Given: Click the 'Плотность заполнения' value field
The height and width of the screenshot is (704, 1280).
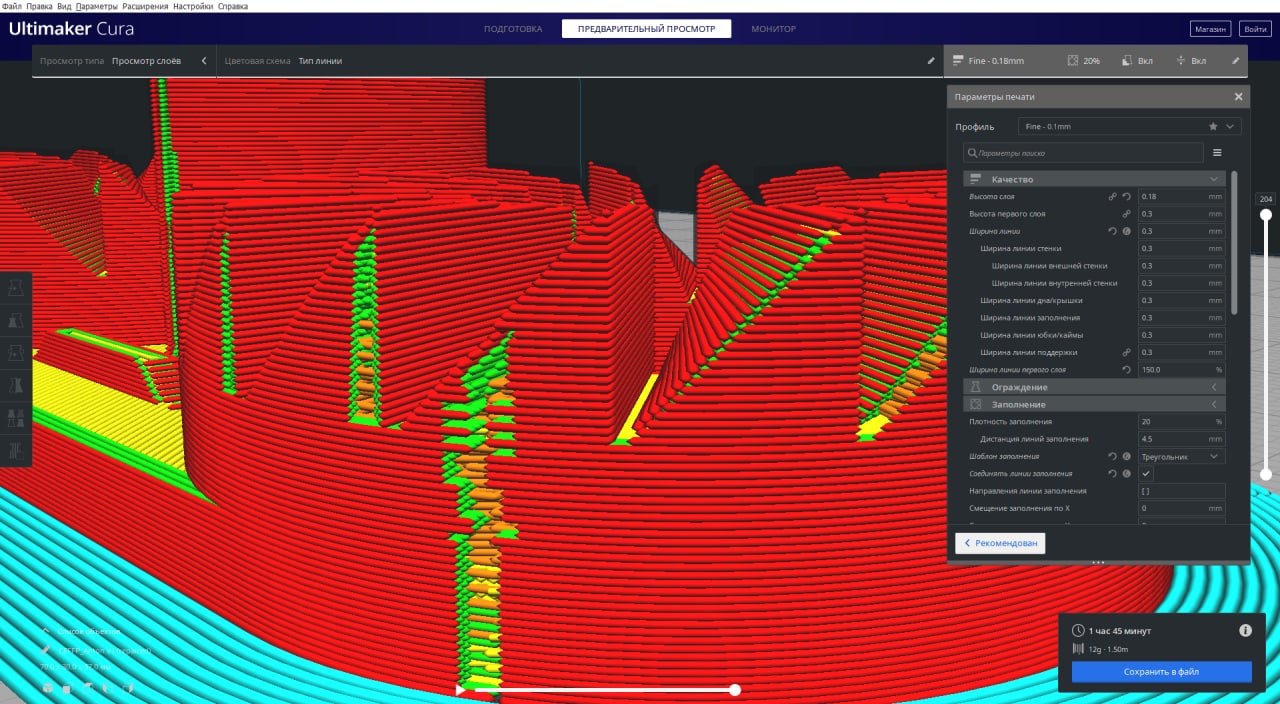Looking at the screenshot, I should [1182, 421].
